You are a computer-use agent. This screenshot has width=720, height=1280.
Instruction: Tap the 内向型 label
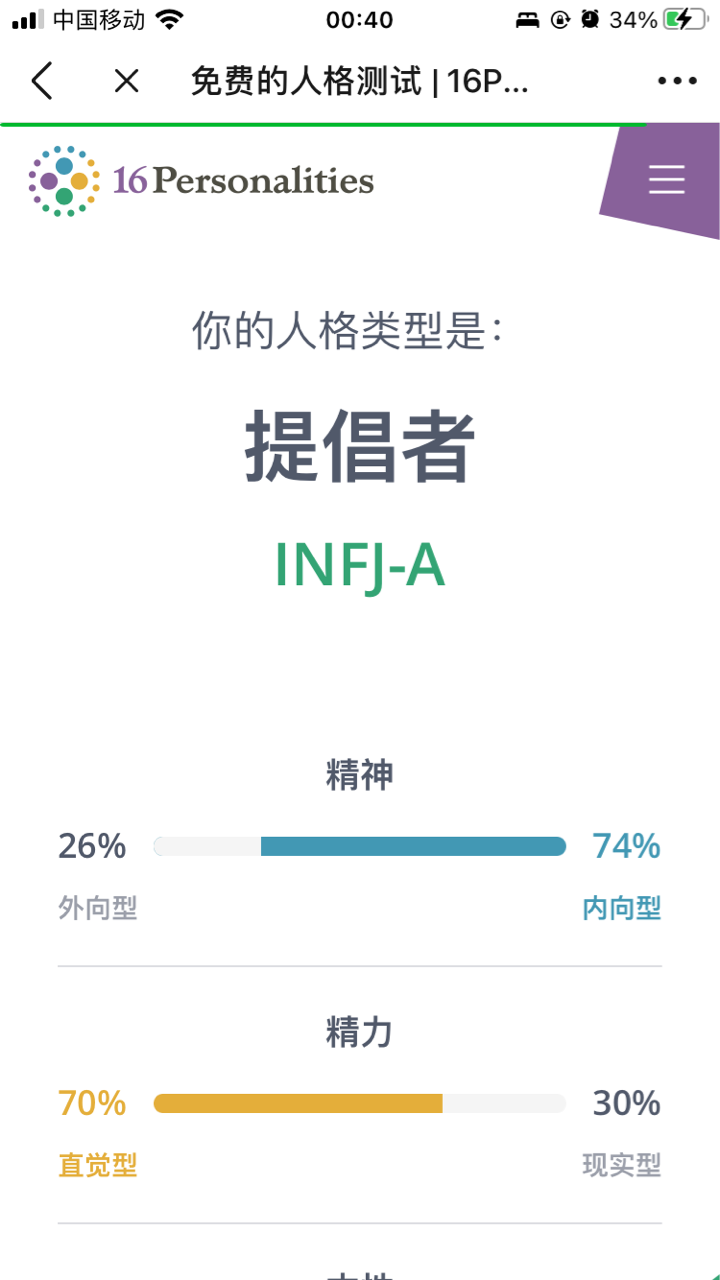coord(622,908)
